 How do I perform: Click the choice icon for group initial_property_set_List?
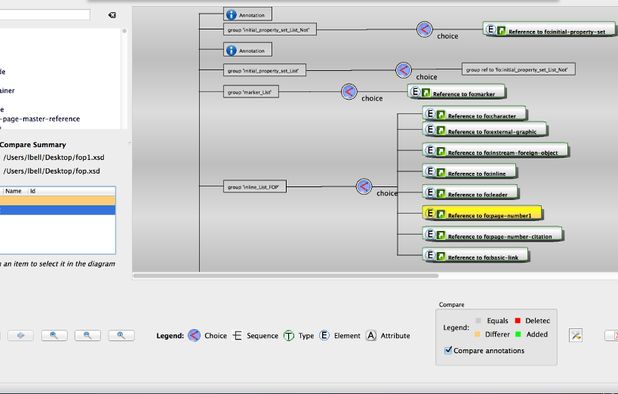[403, 70]
